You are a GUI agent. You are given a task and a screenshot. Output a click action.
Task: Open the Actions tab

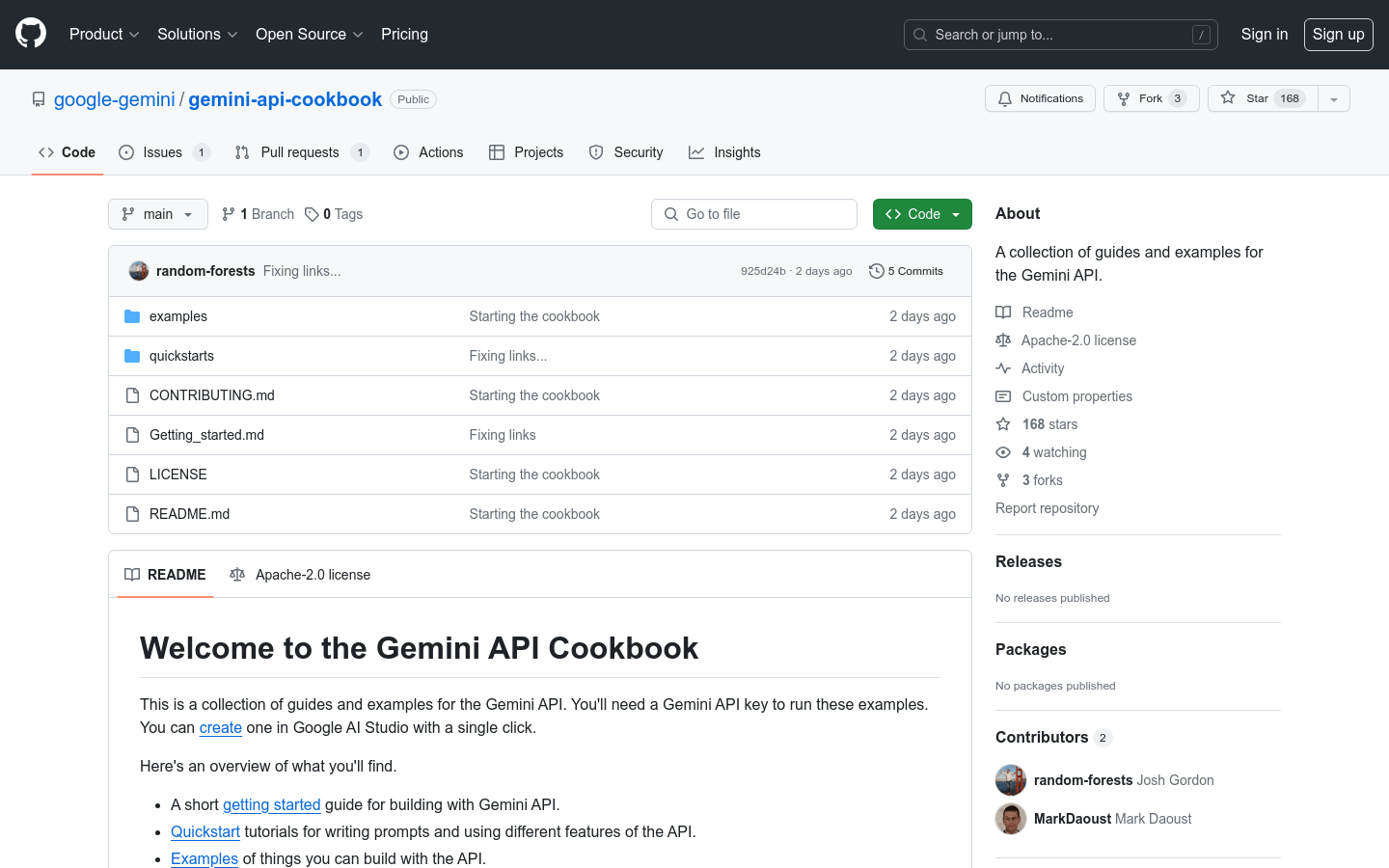429,152
